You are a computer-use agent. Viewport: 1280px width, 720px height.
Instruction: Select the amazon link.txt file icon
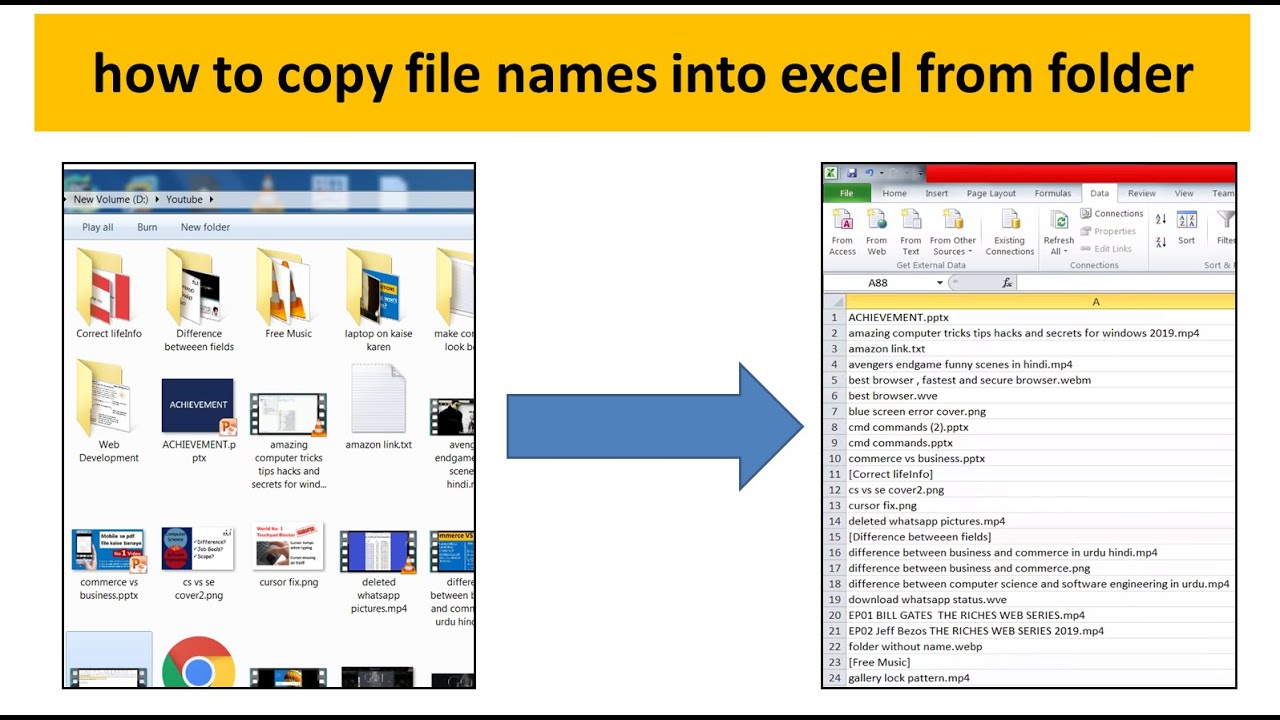coord(379,407)
